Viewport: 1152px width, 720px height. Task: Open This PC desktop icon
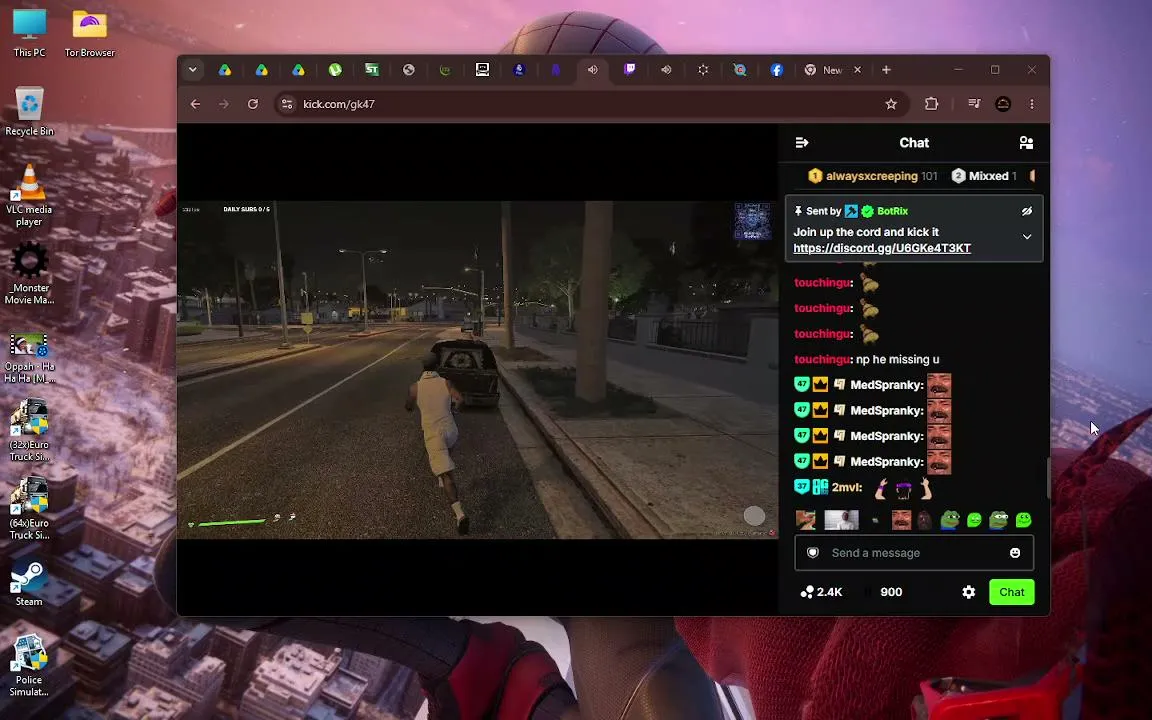[x=29, y=32]
